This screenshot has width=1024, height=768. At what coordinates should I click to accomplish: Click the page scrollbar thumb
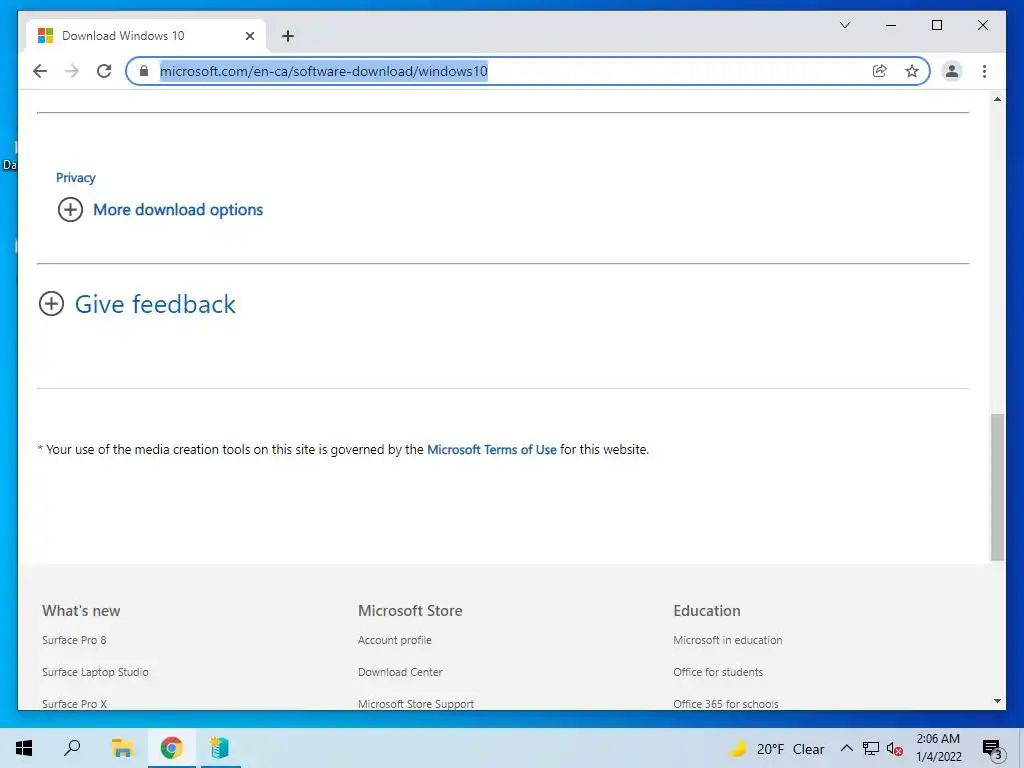(997, 487)
